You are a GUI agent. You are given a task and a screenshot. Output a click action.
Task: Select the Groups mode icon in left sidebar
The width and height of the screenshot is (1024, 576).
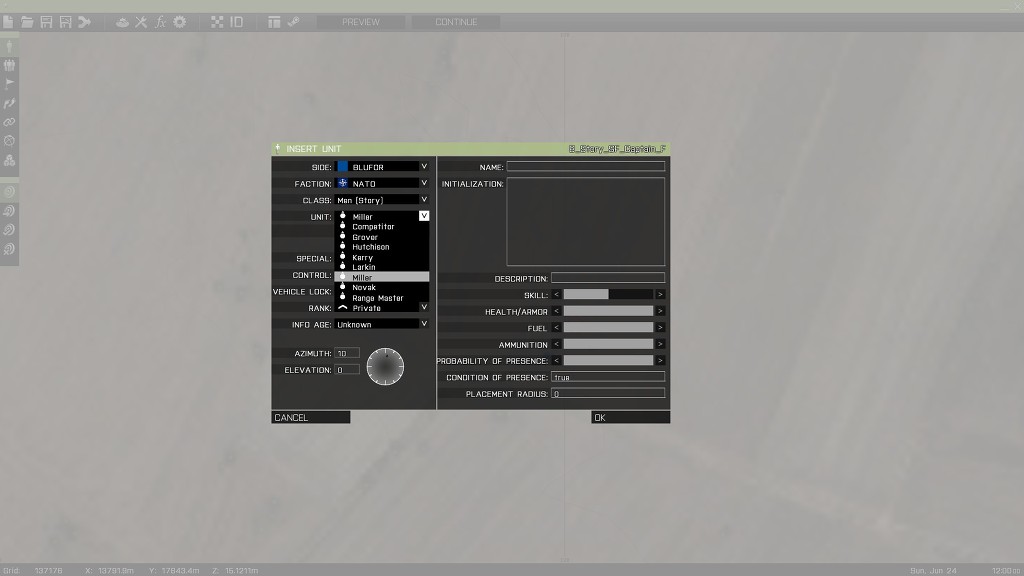10,65
